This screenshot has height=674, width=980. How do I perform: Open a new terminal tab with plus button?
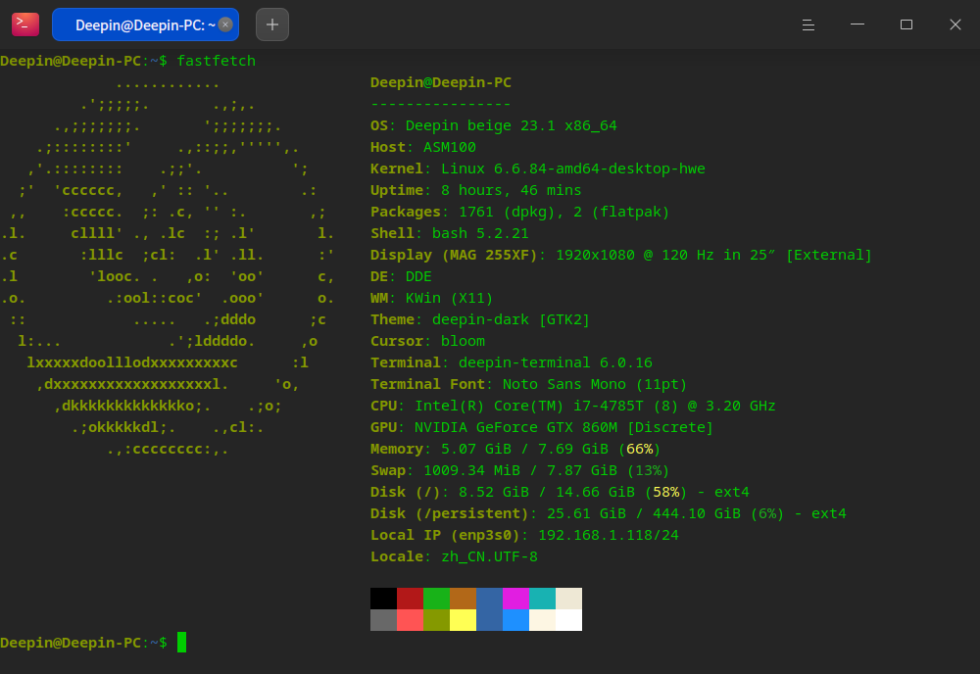click(x=272, y=24)
